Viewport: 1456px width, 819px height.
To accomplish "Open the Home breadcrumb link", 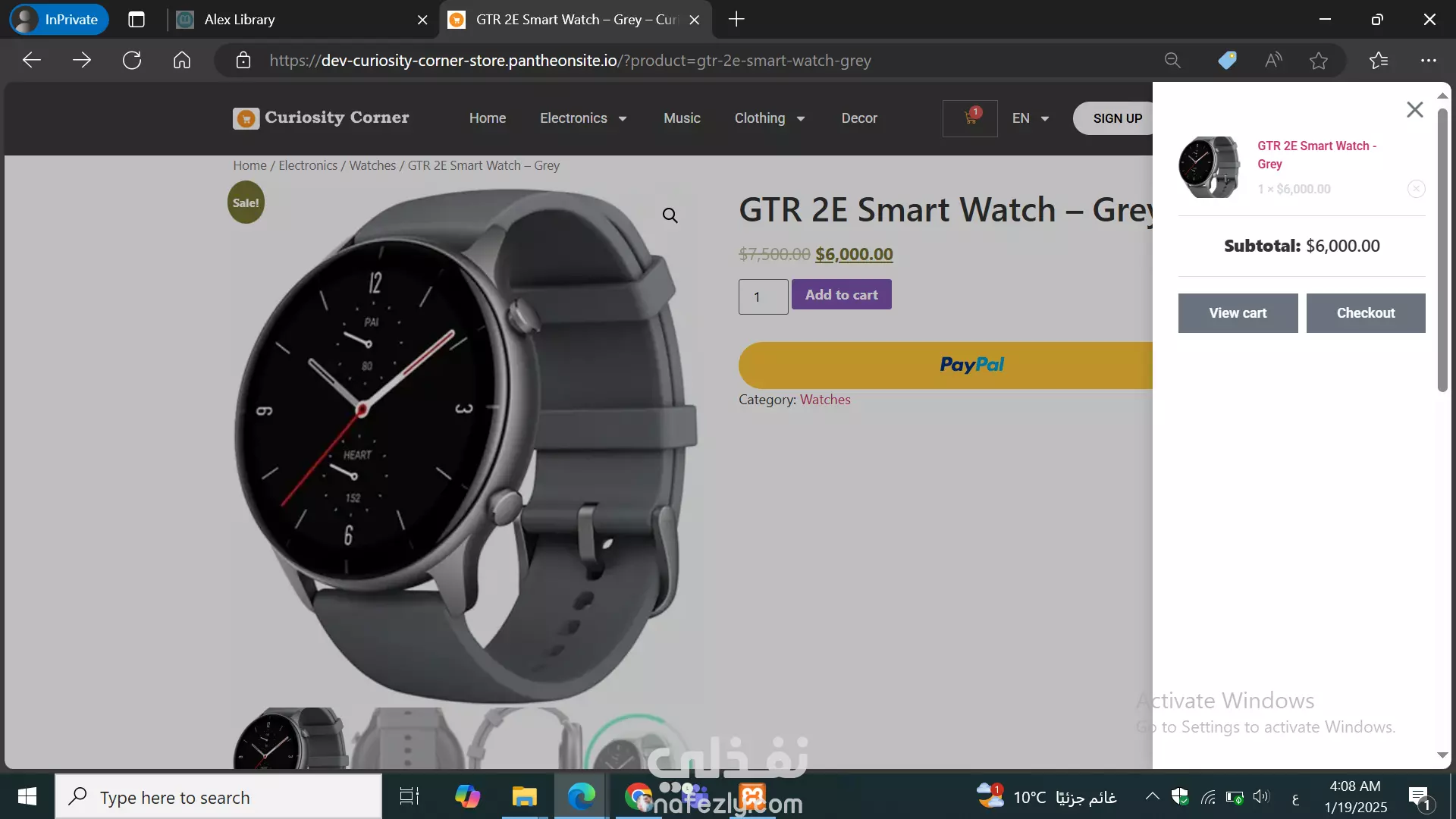I will click(x=249, y=165).
